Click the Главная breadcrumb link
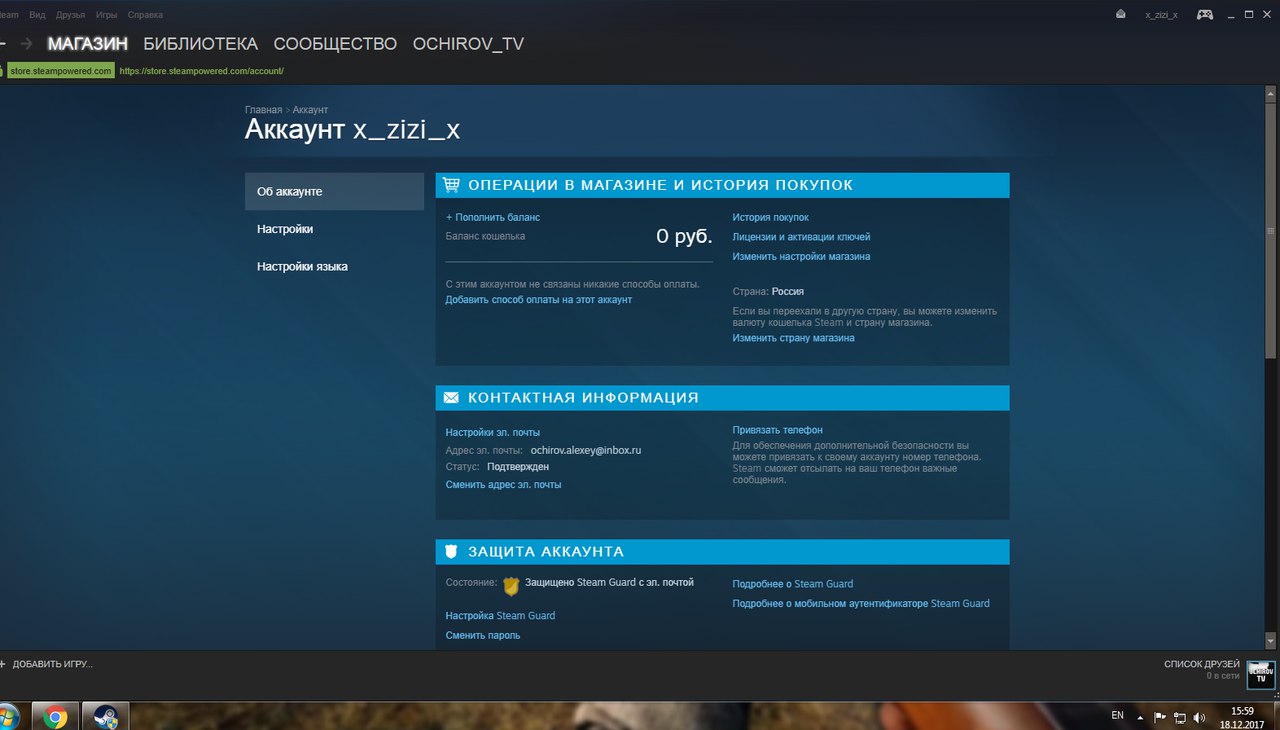 (263, 109)
